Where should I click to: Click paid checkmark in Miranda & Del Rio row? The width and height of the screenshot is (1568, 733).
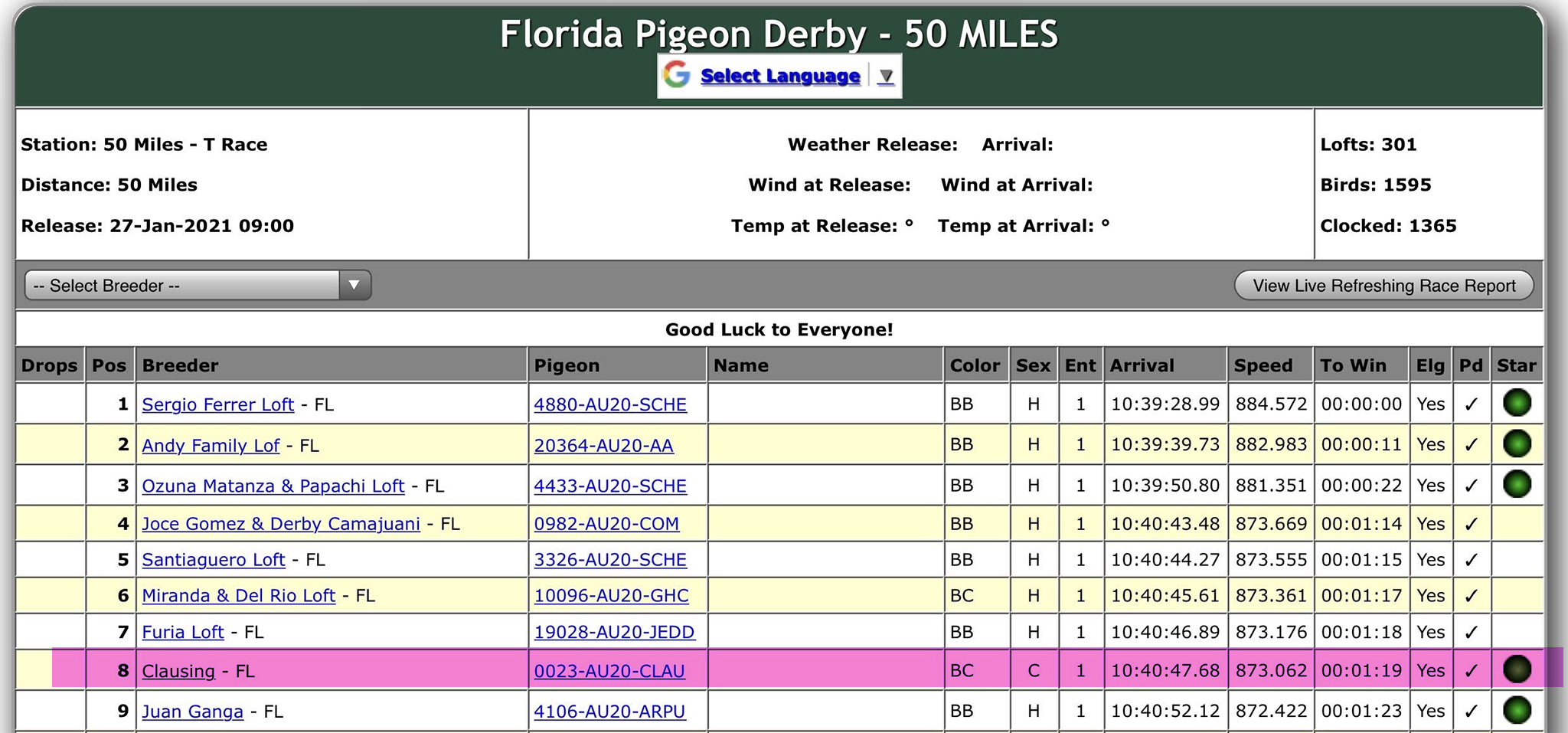[1471, 596]
